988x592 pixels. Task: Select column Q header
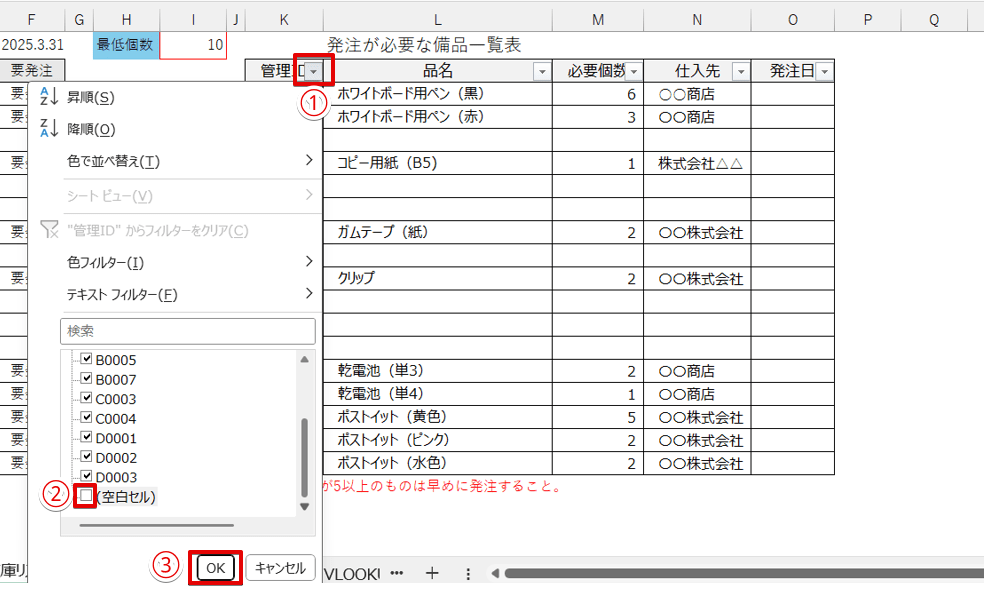pos(934,20)
